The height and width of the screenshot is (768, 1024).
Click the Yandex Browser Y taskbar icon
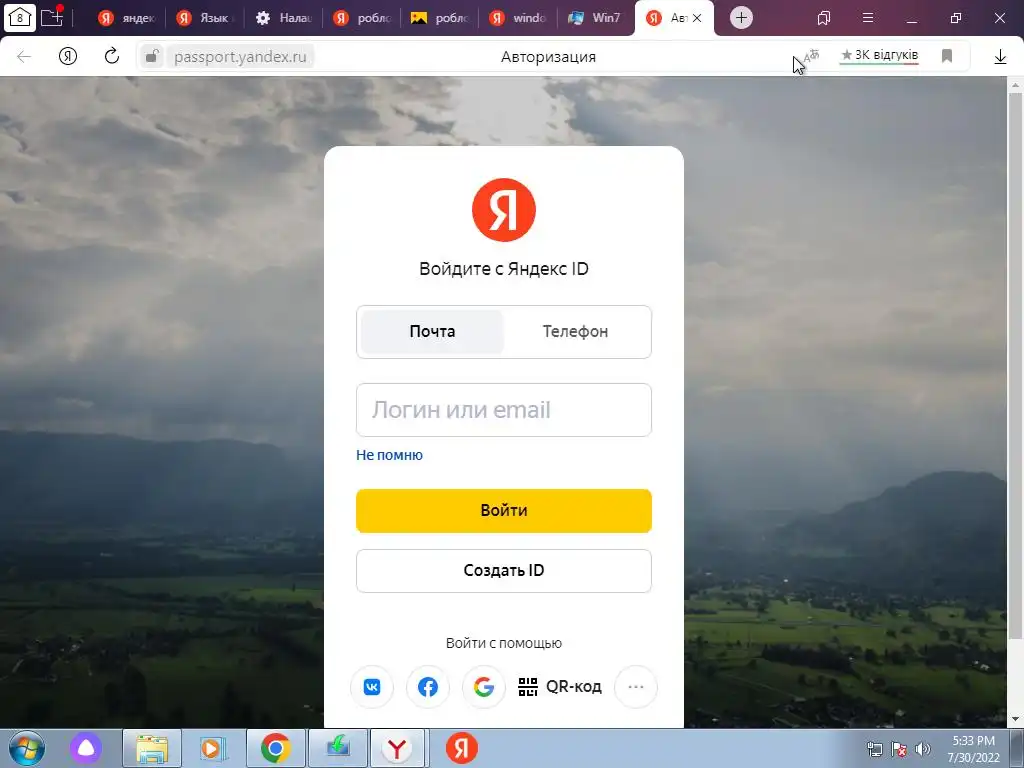point(397,749)
